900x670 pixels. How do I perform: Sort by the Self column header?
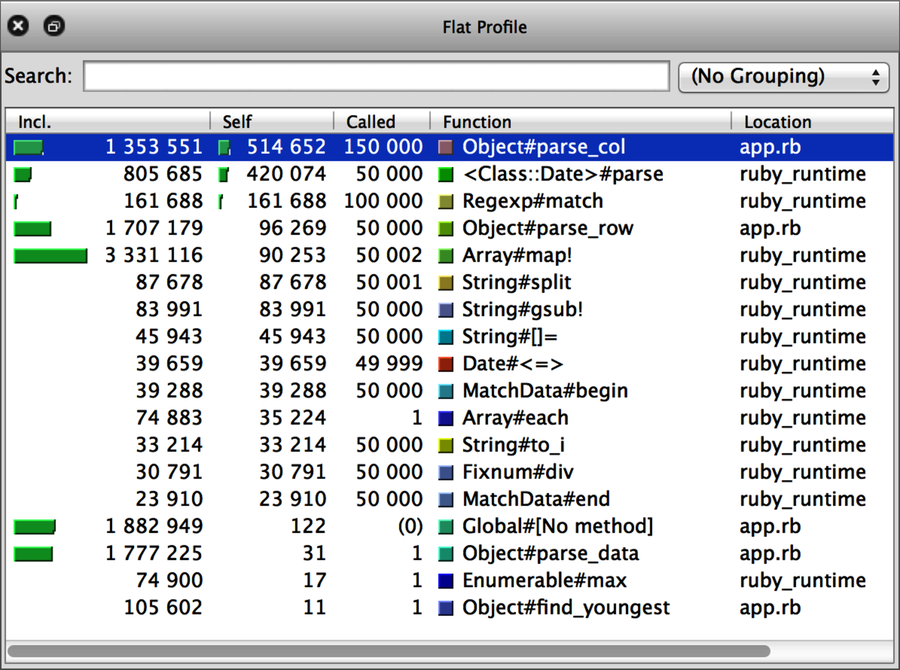click(x=271, y=122)
